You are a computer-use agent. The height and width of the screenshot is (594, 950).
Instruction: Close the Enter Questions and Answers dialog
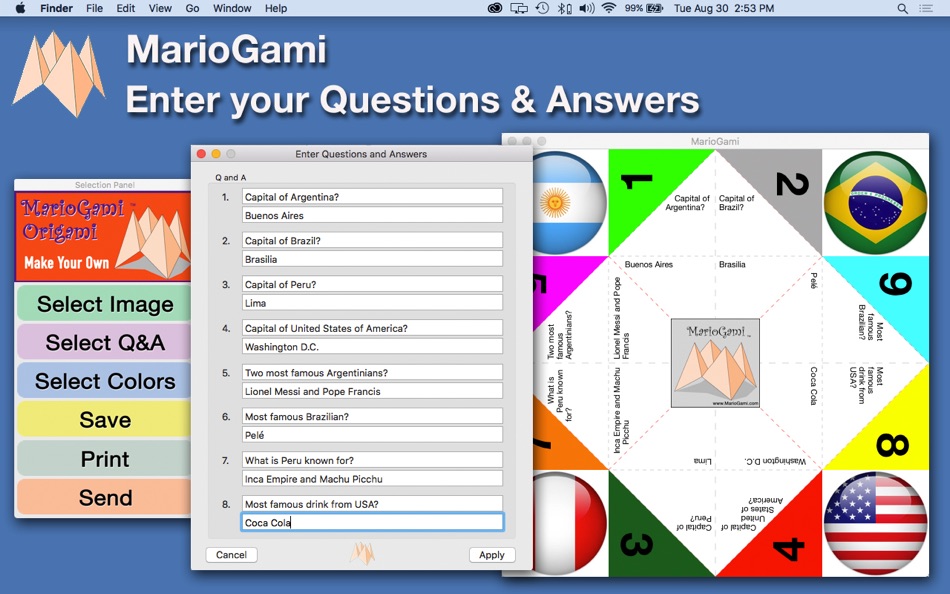point(201,154)
